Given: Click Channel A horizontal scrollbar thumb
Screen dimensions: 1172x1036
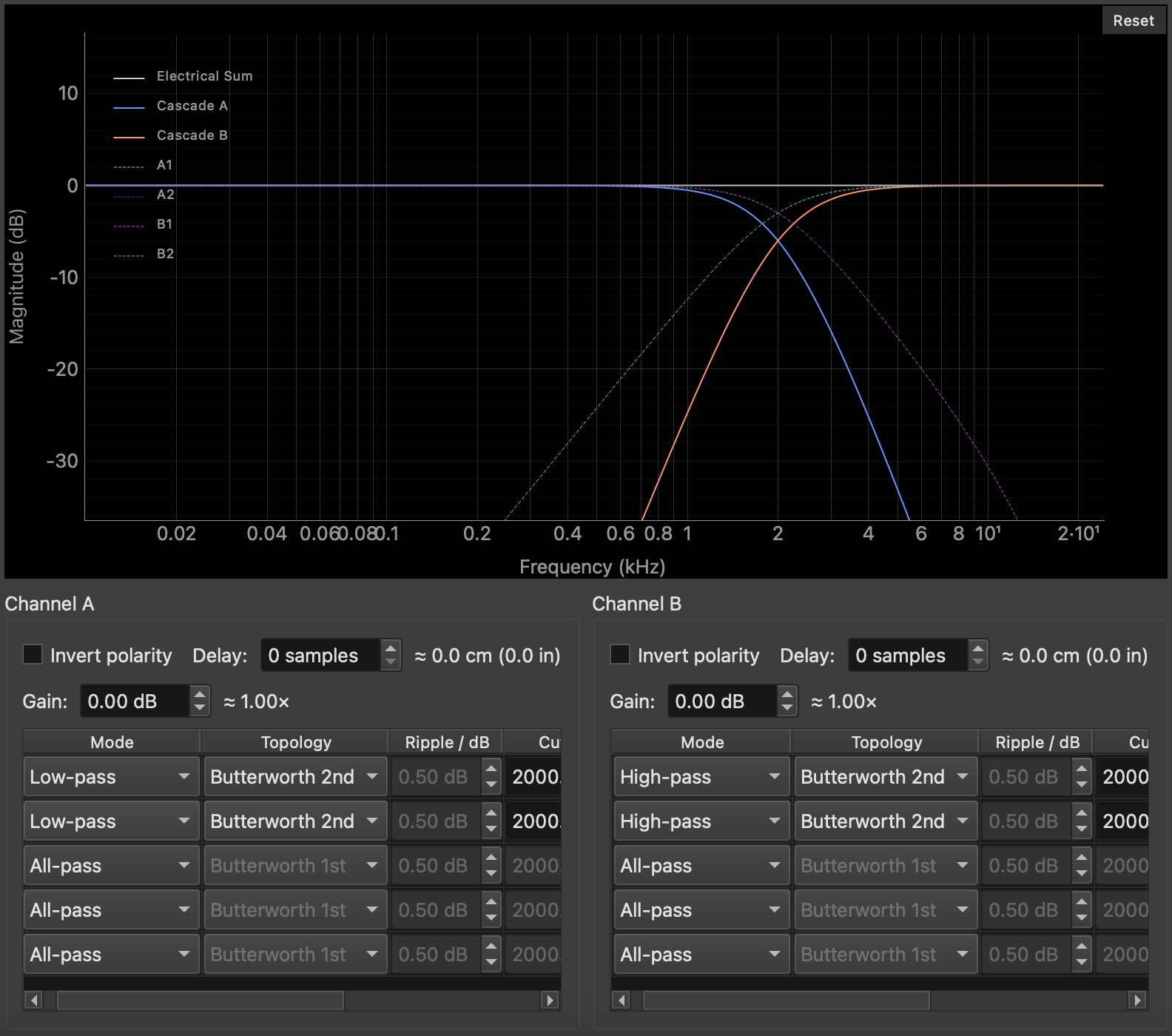Looking at the screenshot, I should pyautogui.click(x=200, y=1000).
